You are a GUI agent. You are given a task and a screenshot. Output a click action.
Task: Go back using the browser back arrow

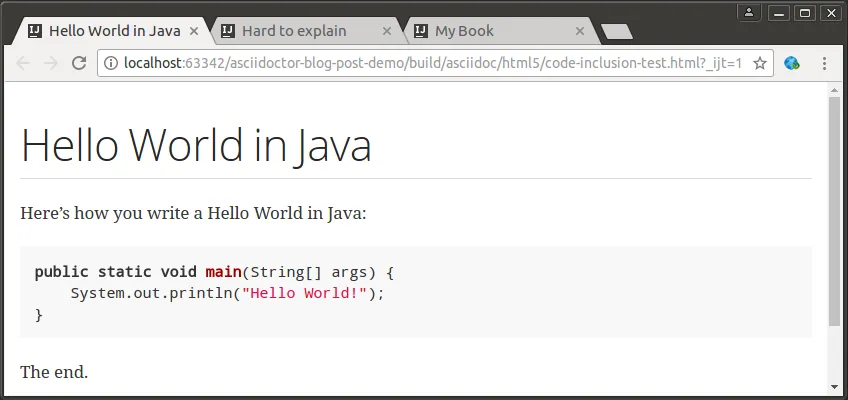23,63
